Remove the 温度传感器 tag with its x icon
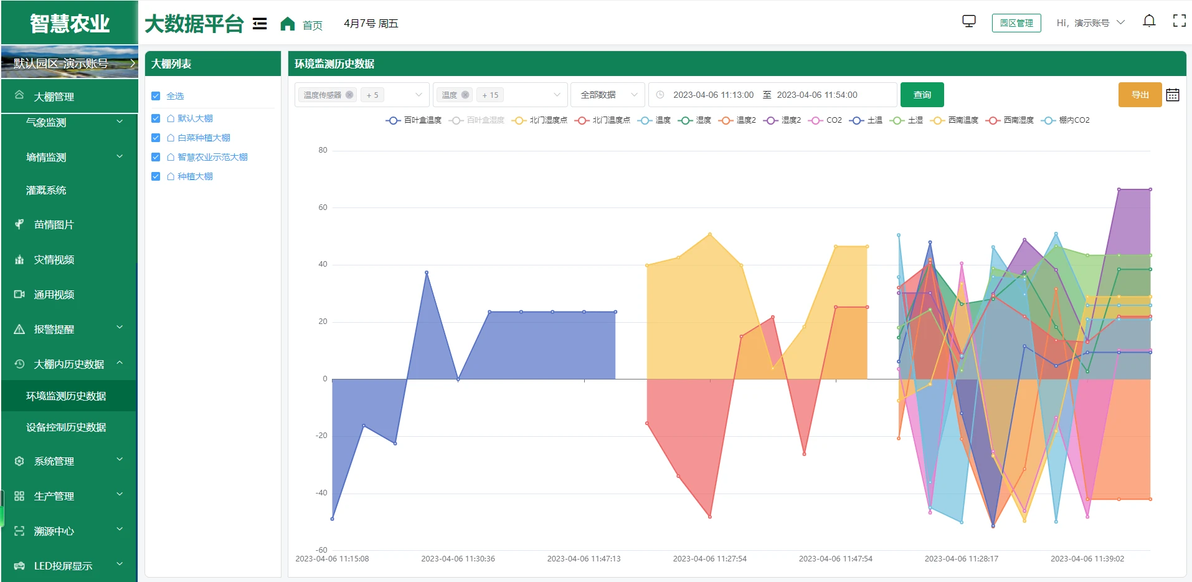 (349, 95)
